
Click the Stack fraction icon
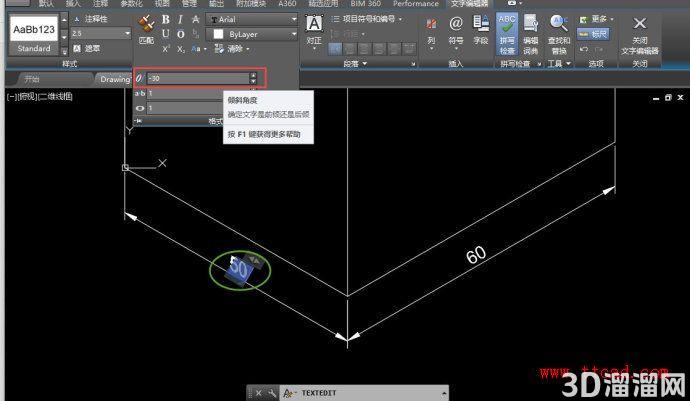pos(195,34)
